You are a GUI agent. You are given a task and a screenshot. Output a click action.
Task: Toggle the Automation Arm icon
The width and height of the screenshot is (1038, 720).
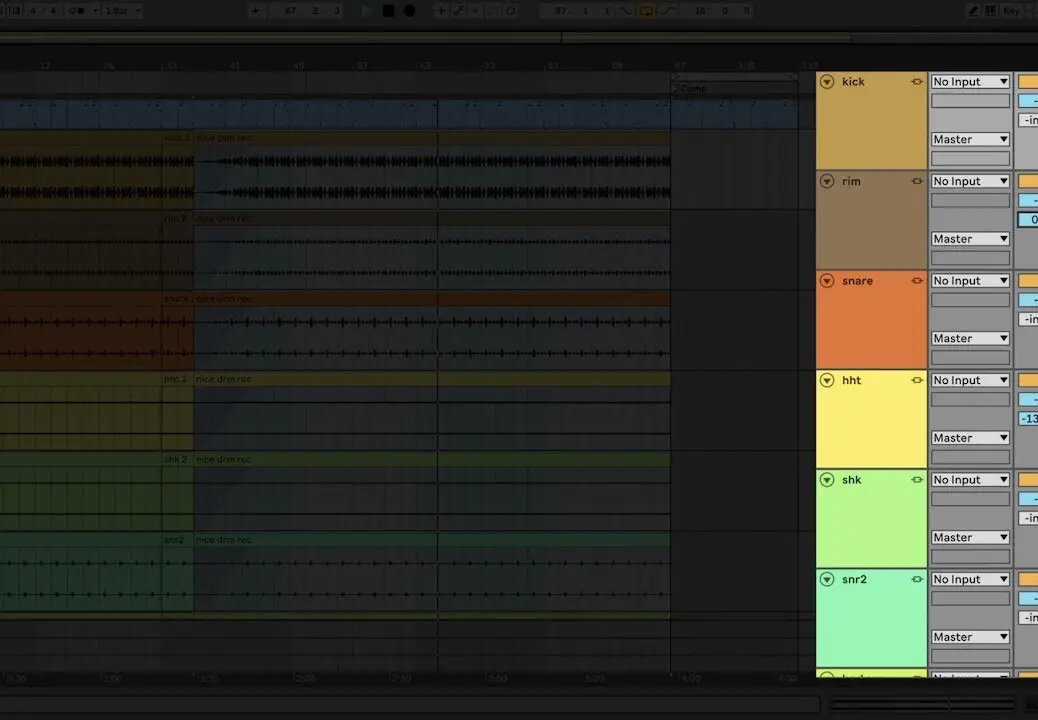[x=458, y=11]
